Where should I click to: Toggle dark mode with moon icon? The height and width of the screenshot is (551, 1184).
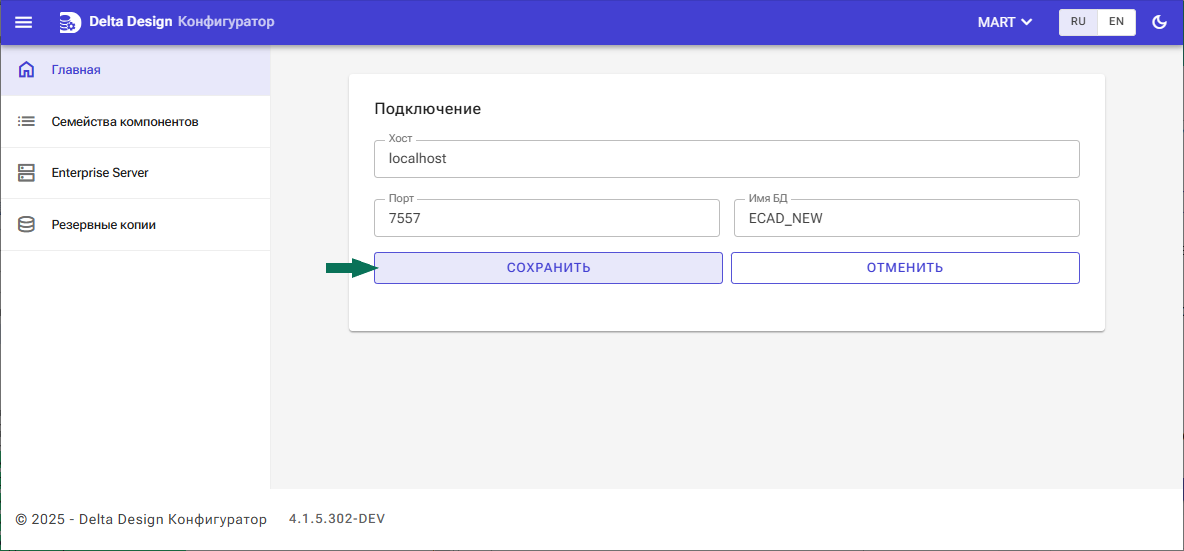tap(1160, 22)
